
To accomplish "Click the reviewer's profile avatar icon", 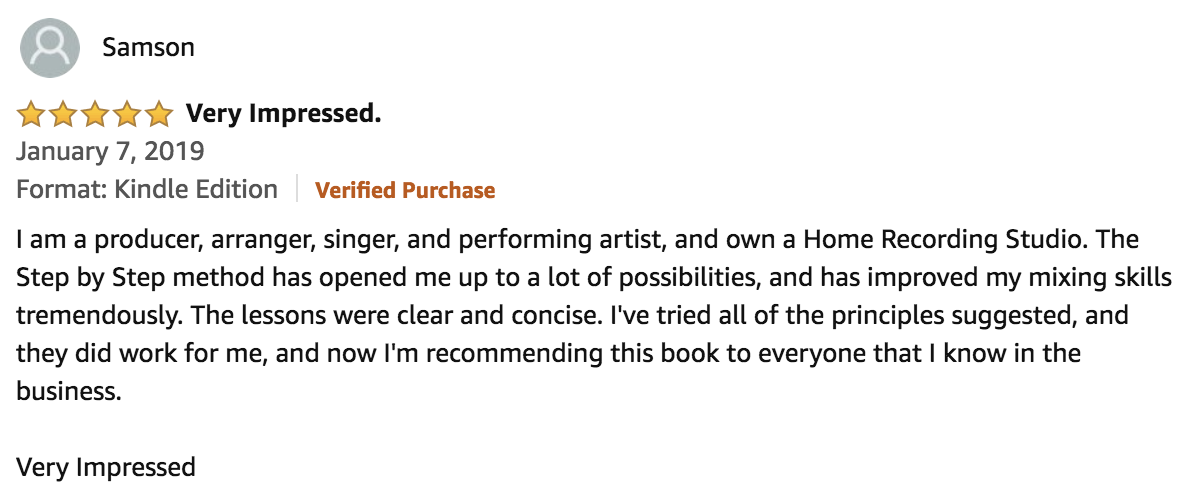I will (49, 47).
